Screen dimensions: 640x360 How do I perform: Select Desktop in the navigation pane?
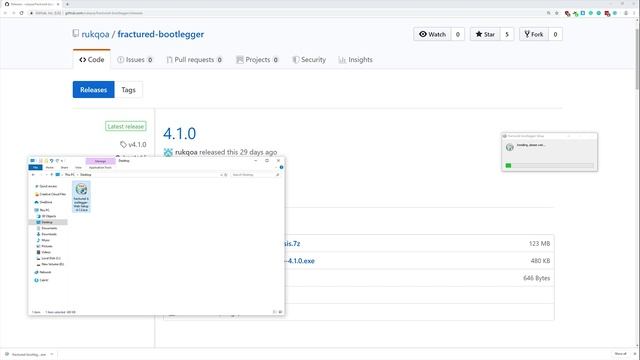(x=48, y=222)
